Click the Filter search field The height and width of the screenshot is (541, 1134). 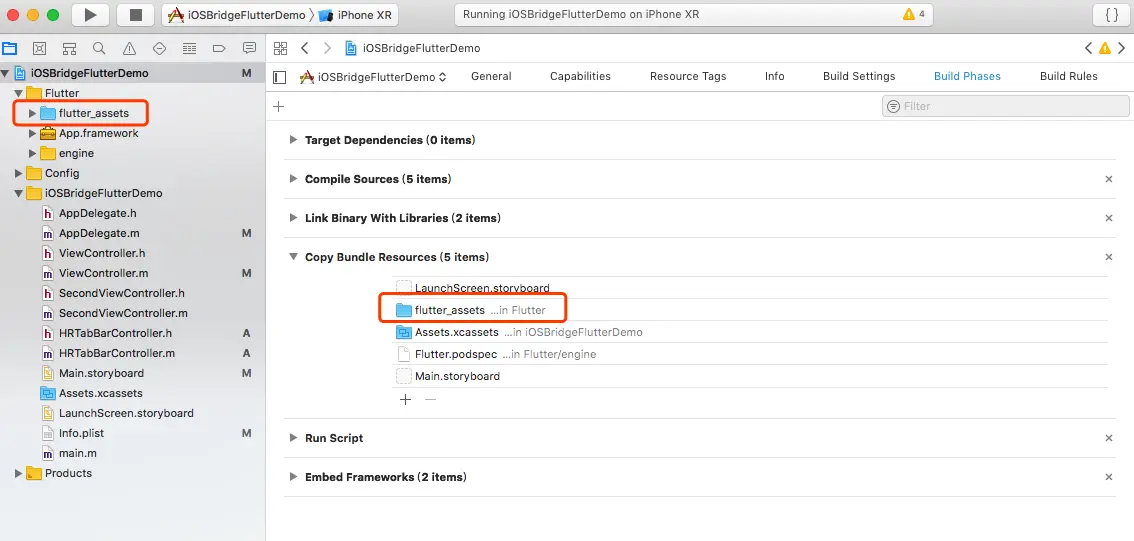click(1005, 106)
